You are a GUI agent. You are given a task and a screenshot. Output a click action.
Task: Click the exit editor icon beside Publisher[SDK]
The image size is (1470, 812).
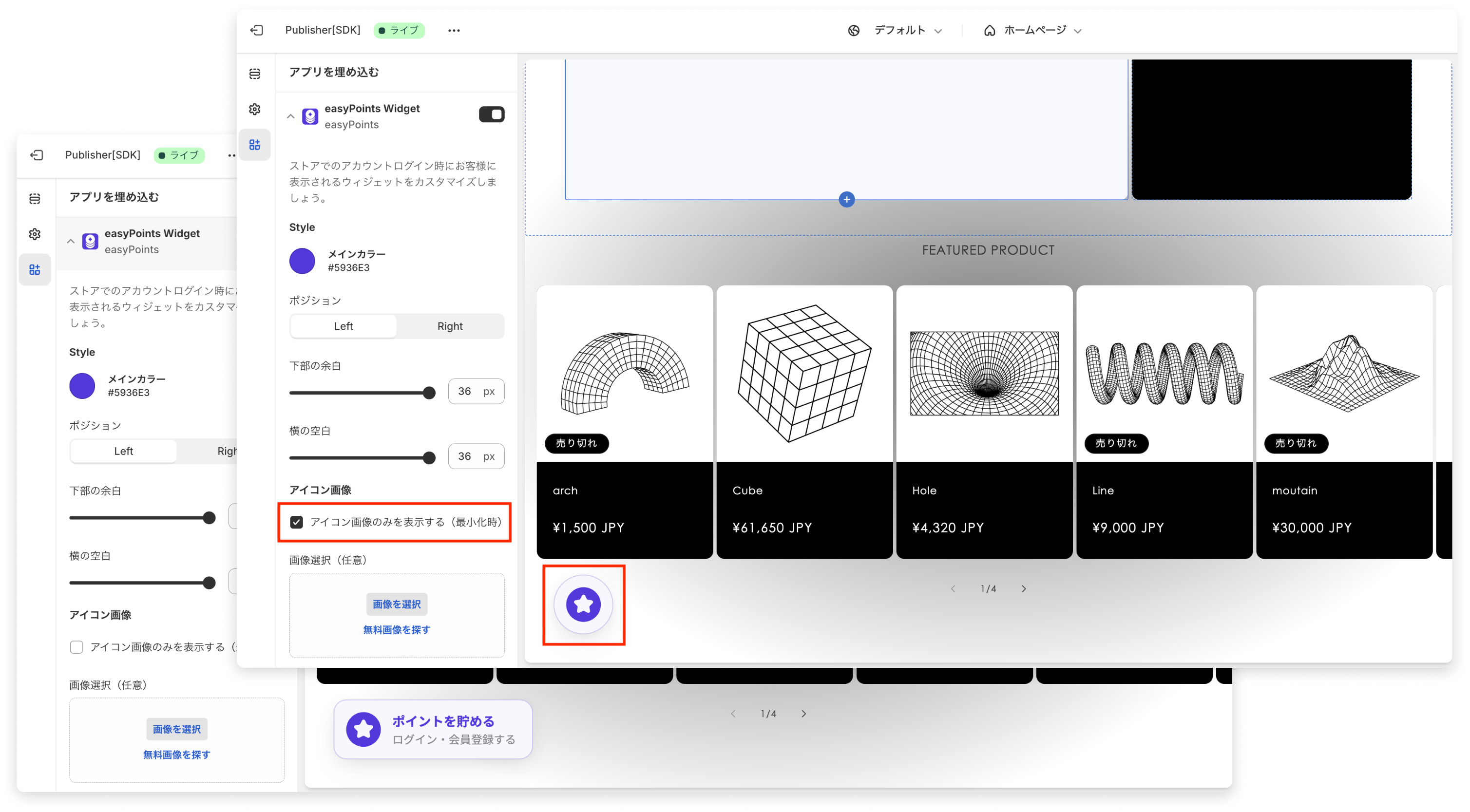point(257,30)
